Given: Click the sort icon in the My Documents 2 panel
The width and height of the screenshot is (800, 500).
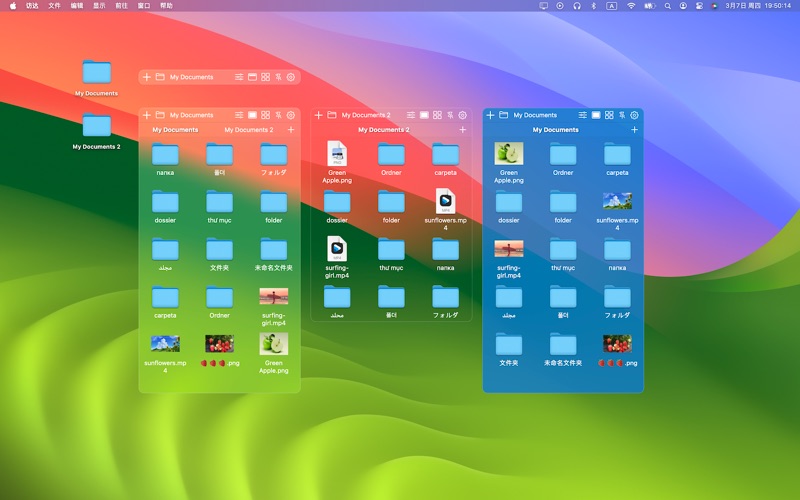Looking at the screenshot, I should point(450,115).
